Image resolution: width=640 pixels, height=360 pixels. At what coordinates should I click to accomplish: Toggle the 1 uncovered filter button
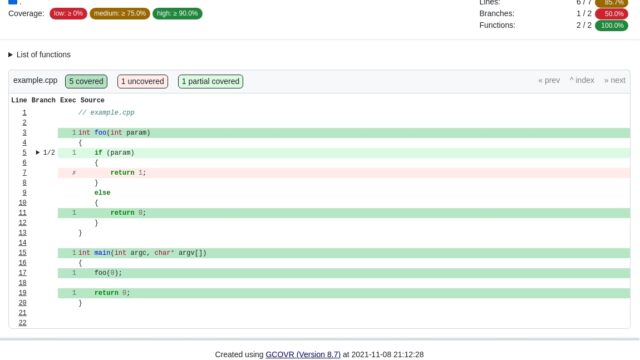tap(142, 81)
